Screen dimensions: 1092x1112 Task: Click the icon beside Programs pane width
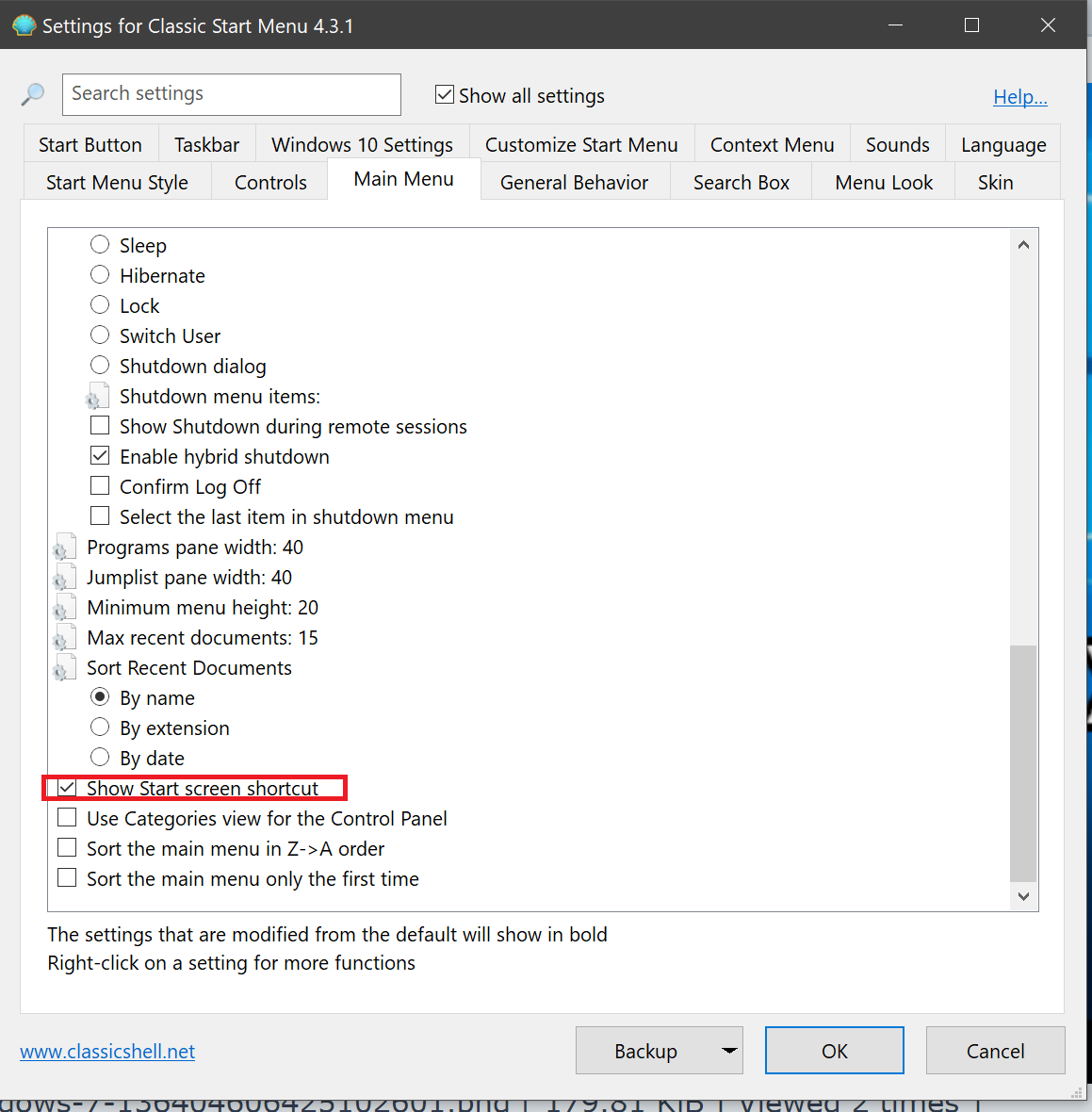click(x=64, y=548)
